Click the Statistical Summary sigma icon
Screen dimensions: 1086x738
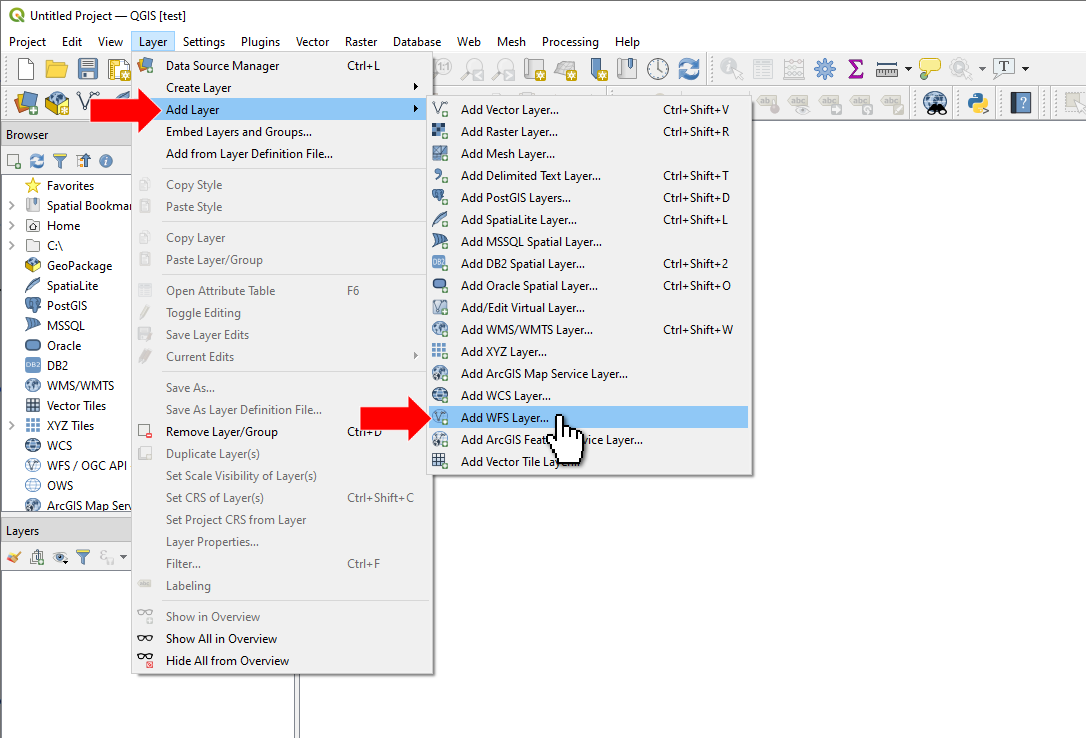coord(856,69)
